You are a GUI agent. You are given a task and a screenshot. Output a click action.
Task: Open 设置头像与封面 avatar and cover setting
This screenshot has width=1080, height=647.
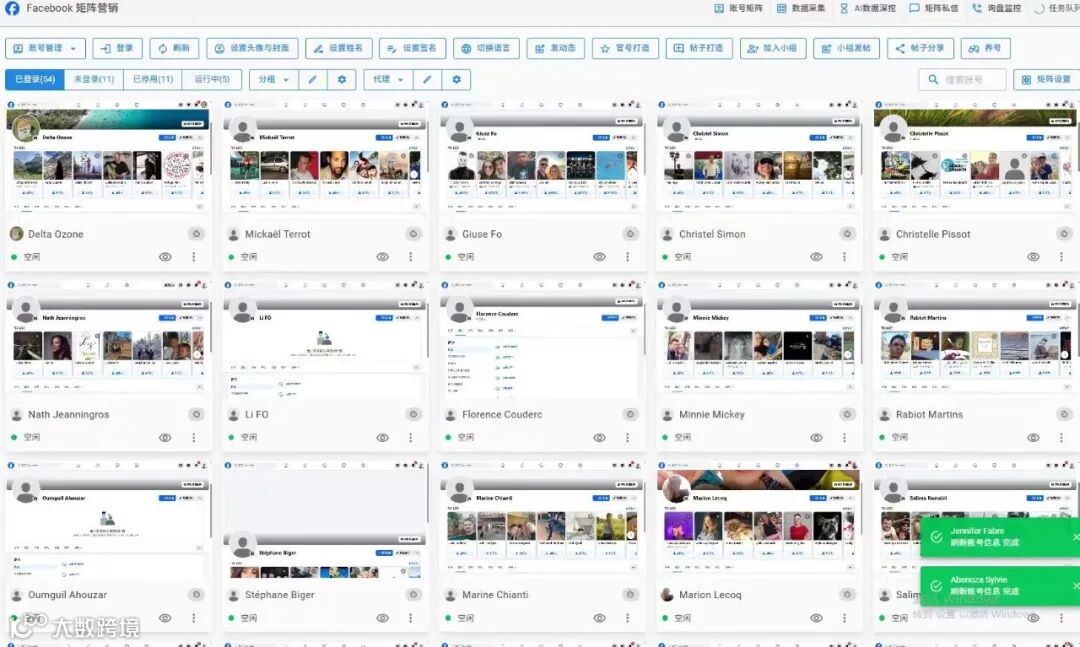pyautogui.click(x=252, y=48)
